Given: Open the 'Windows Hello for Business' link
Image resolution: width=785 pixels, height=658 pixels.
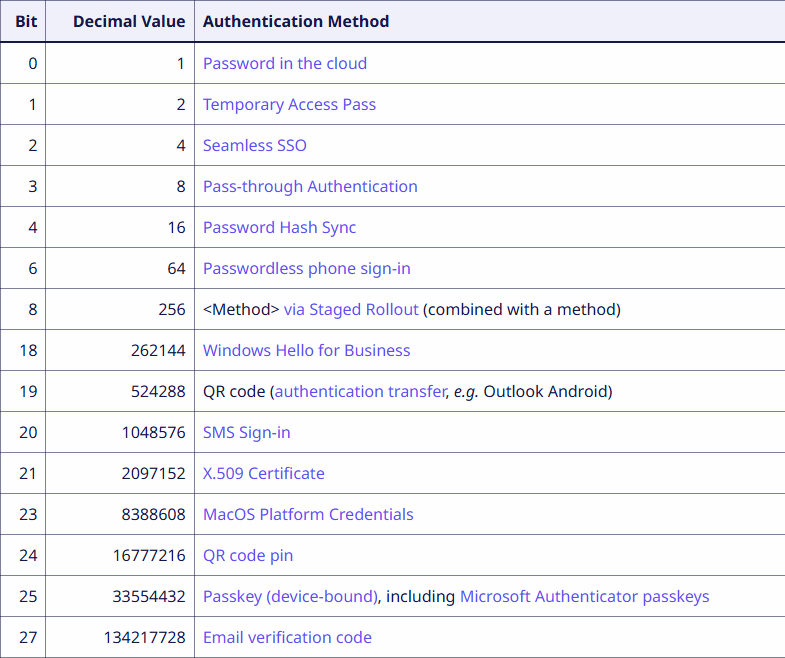Looking at the screenshot, I should [x=306, y=351].
